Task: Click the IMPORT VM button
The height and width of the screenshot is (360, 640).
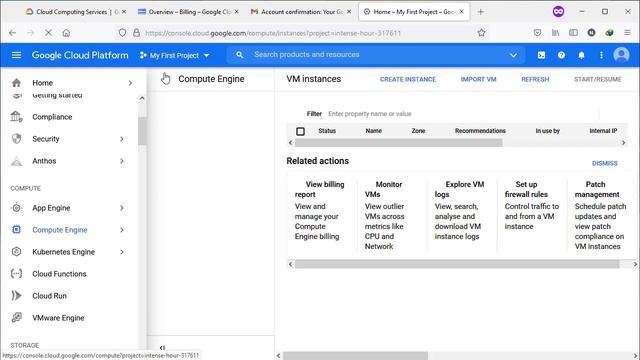Action: [478, 79]
